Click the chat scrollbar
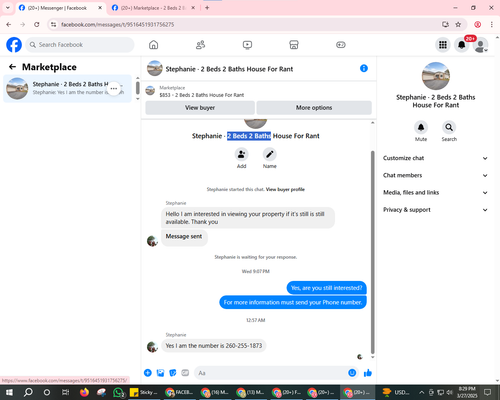500x400 pixels. click(373, 252)
